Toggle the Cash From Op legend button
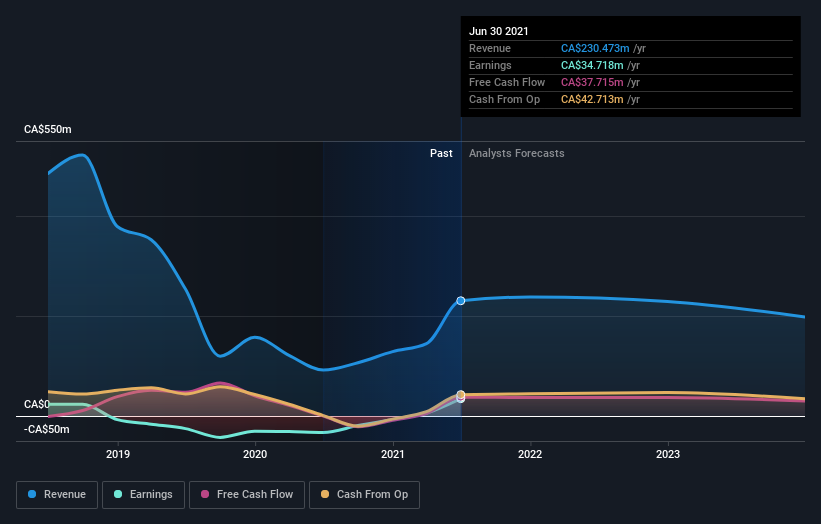This screenshot has width=821, height=524. [x=364, y=495]
